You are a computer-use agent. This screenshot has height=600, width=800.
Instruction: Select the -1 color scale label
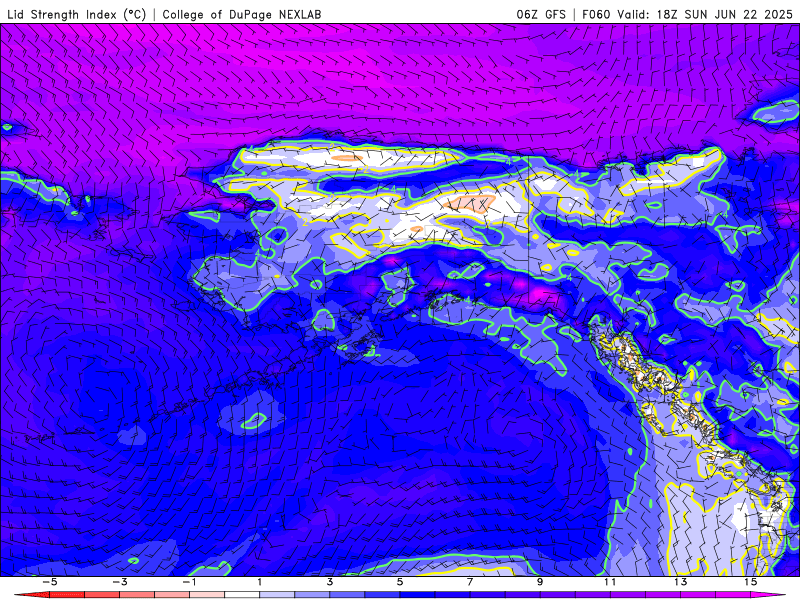(189, 582)
